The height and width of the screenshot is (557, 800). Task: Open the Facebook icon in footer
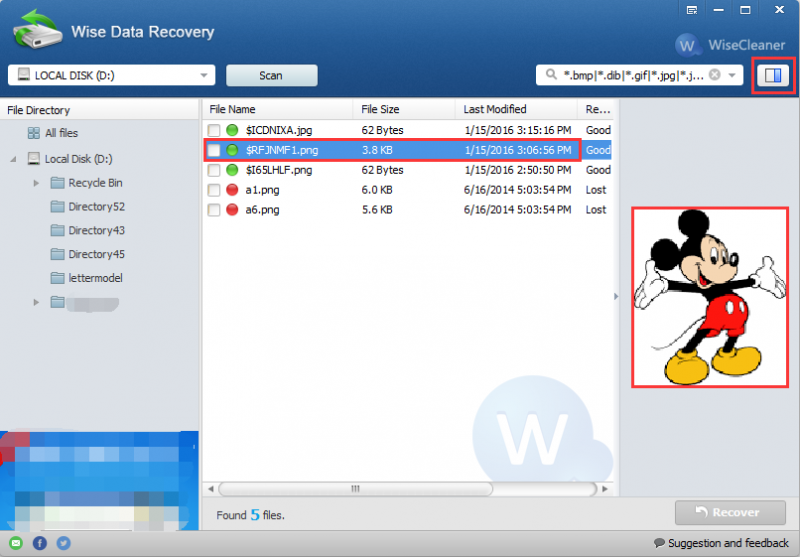(x=40, y=543)
